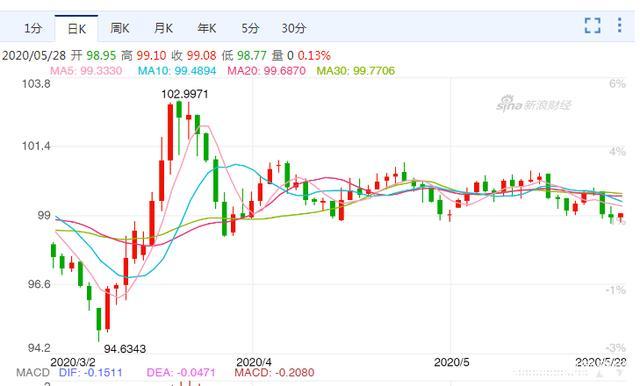This screenshot has height=386, width=640.
Task: Click the 开 98.95 open price value
Action: coord(93,55)
